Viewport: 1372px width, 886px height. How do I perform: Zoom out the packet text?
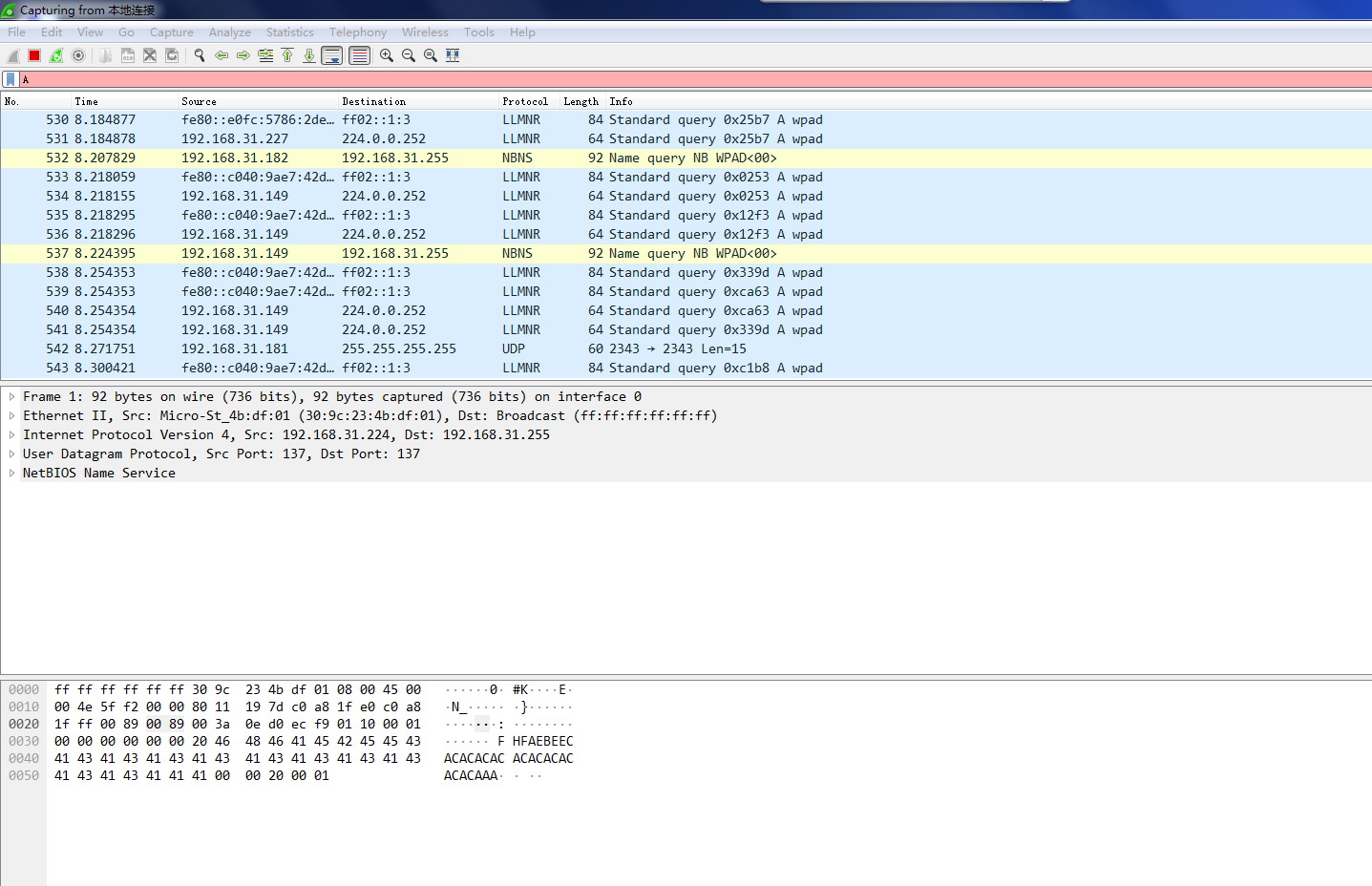409,55
